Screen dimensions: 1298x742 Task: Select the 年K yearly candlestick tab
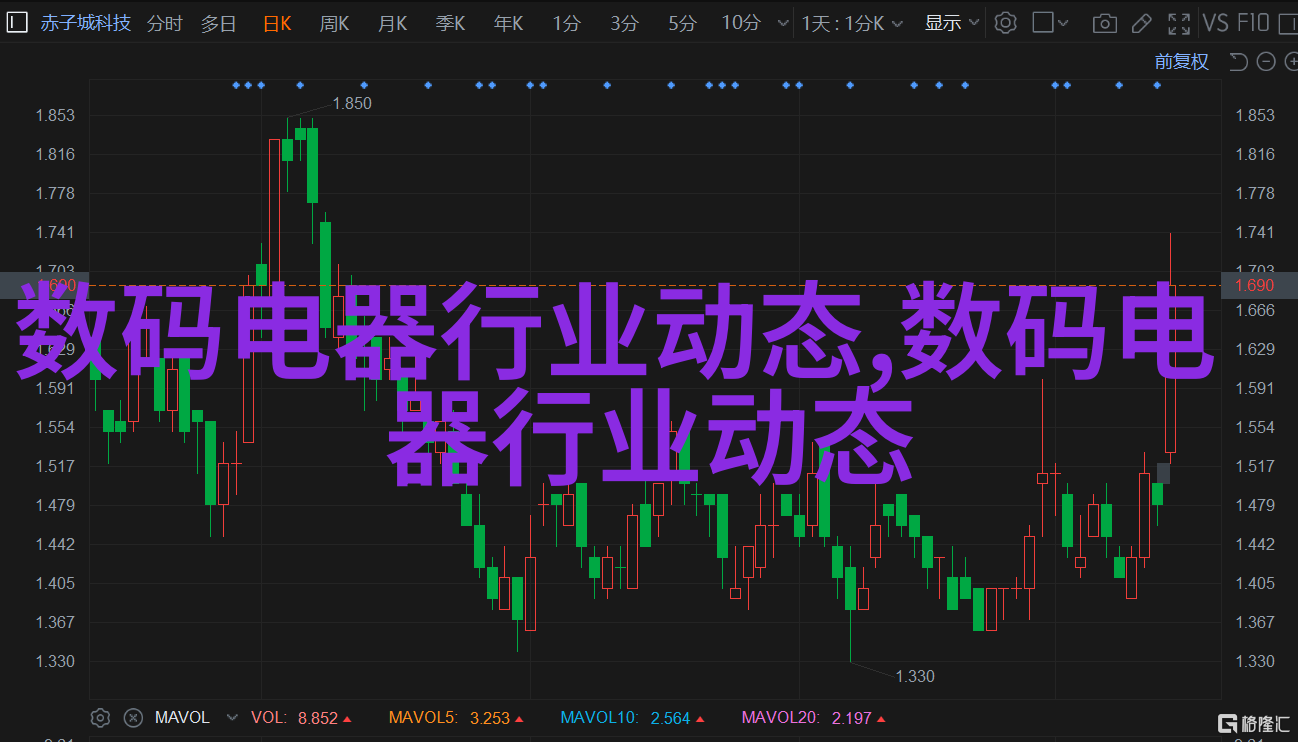[508, 23]
